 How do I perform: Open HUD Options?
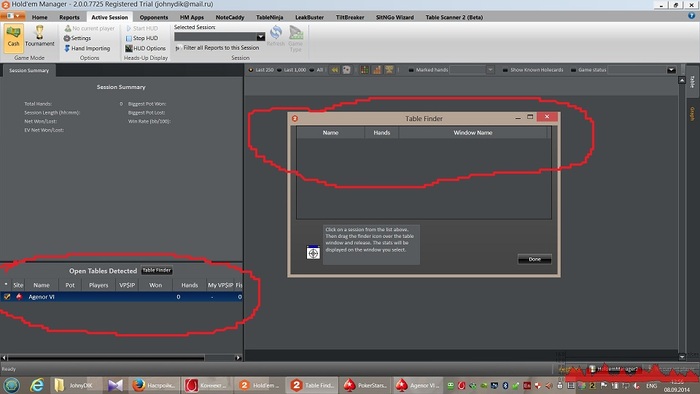click(145, 48)
